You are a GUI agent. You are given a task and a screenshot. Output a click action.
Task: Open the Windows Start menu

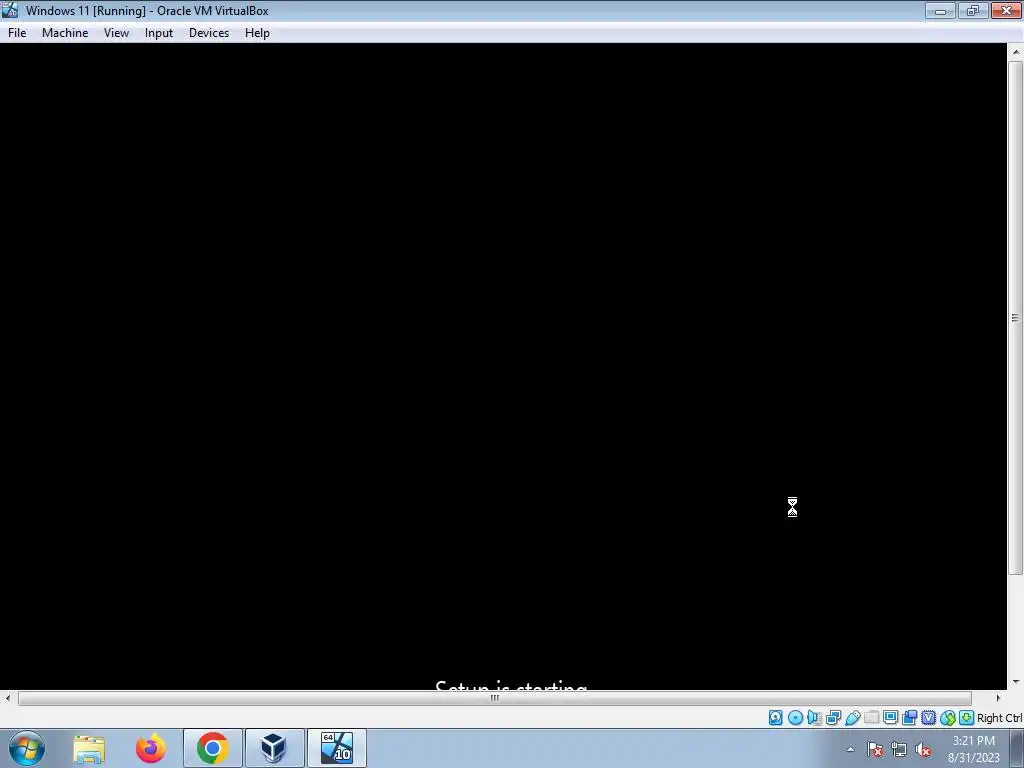[x=27, y=748]
